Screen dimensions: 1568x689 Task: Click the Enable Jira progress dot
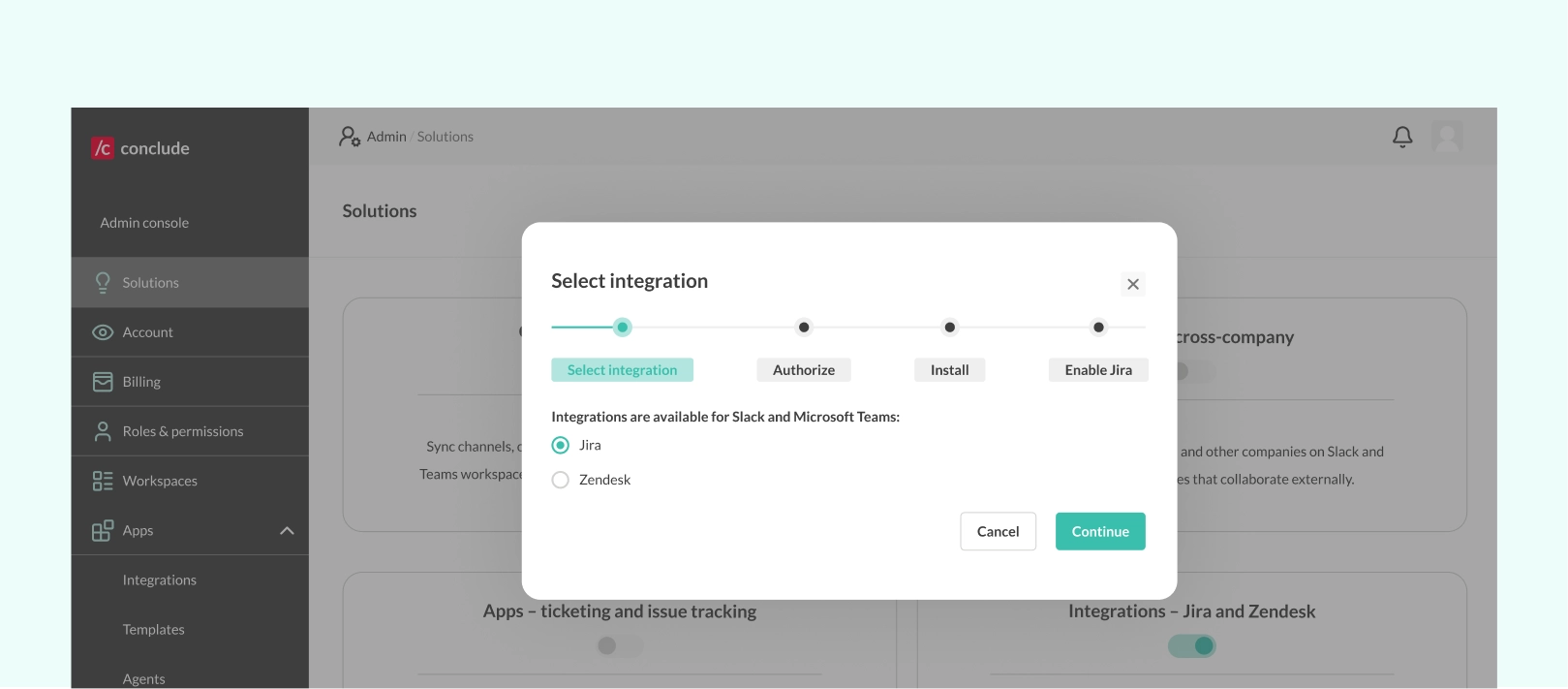tap(1098, 328)
